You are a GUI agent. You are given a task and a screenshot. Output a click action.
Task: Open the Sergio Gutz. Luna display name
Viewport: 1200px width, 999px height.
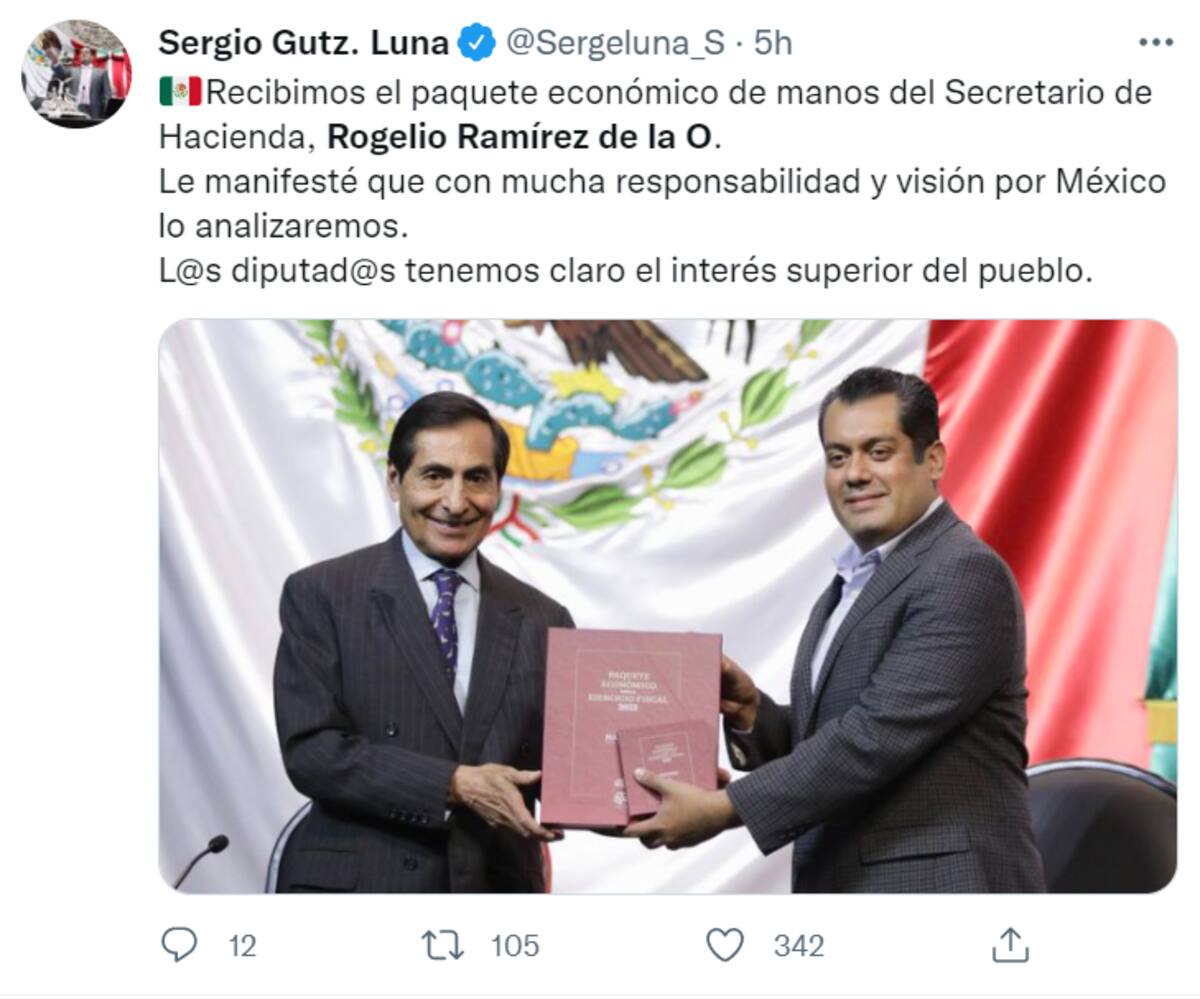tap(304, 43)
